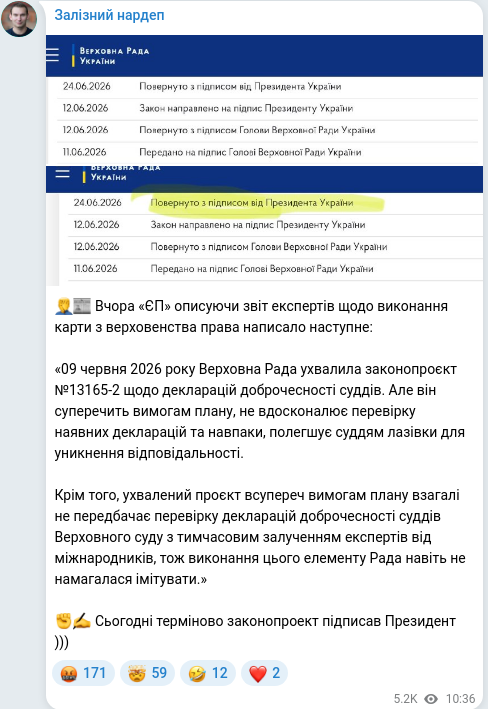Click the 5.2K views count

click(405, 699)
